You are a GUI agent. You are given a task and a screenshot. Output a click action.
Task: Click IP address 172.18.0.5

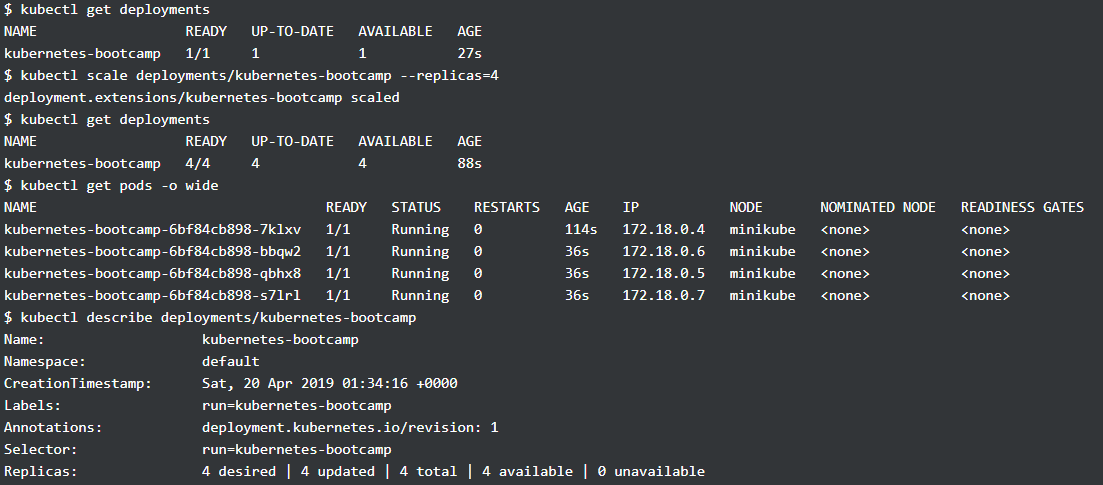pos(663,273)
